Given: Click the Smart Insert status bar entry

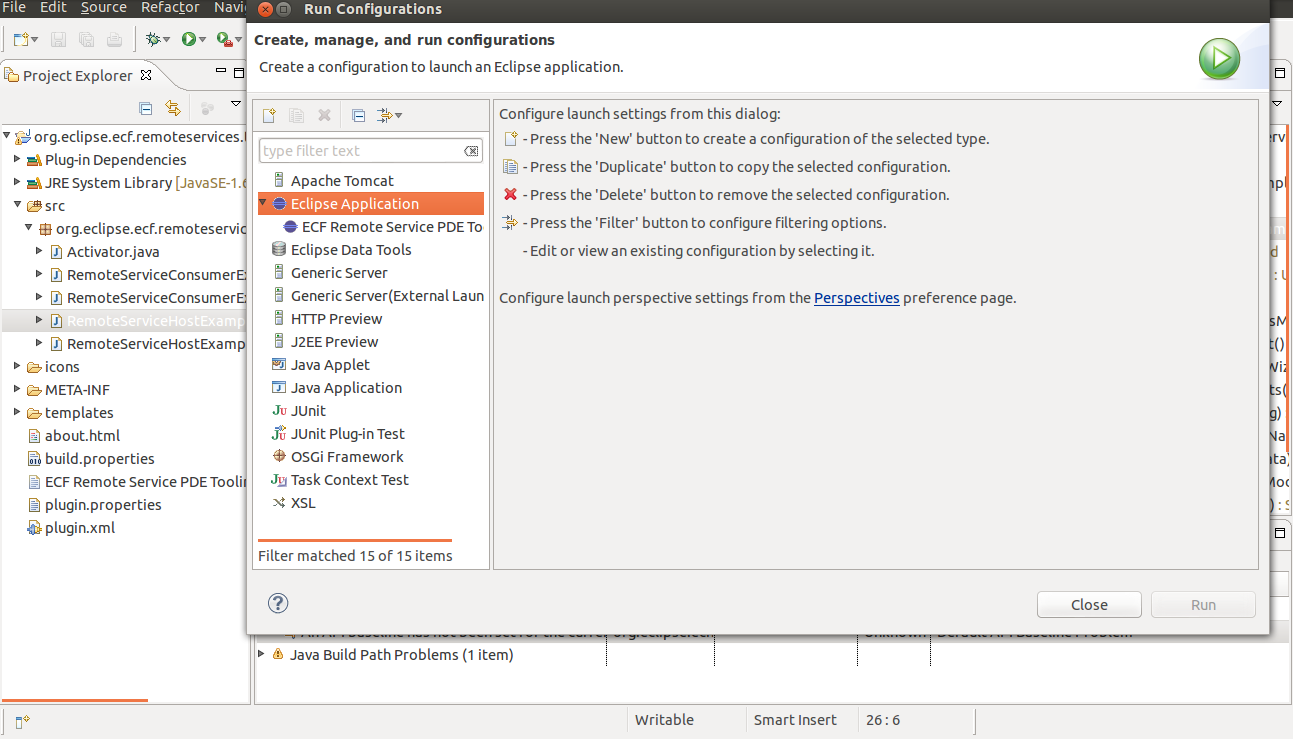Looking at the screenshot, I should pyautogui.click(x=796, y=720).
